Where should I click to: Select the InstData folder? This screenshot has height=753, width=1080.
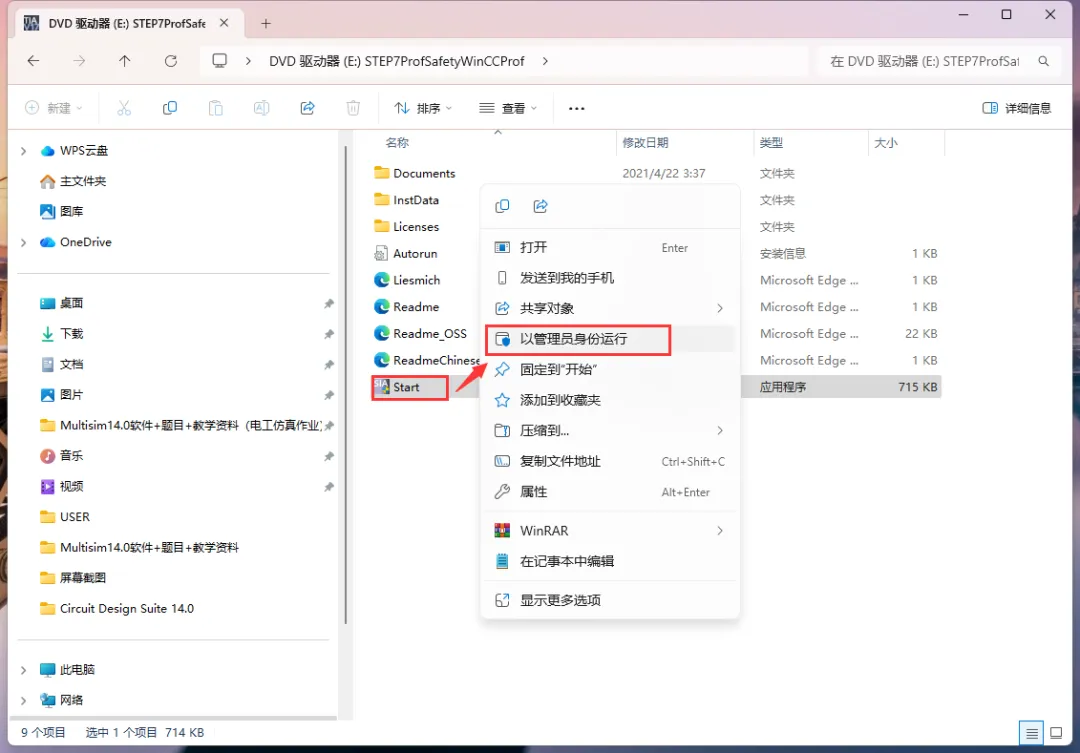click(406, 200)
